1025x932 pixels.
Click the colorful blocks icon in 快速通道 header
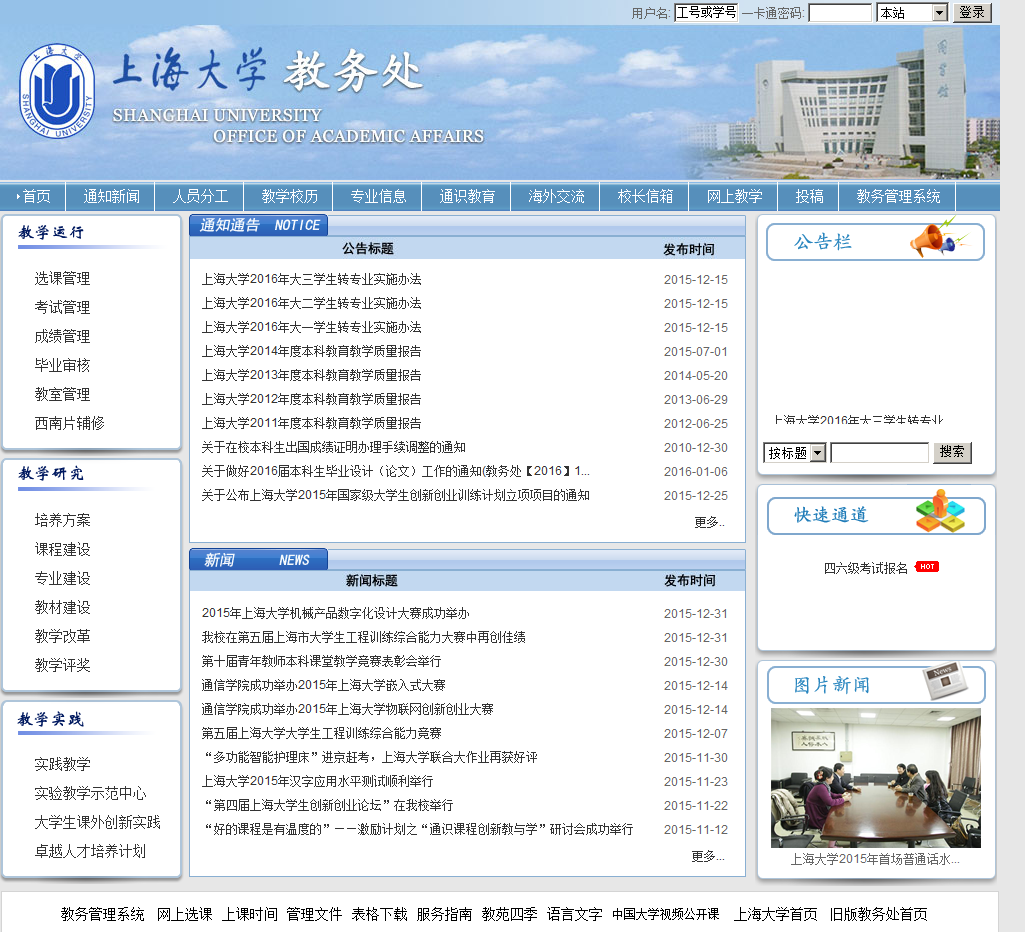[940, 511]
